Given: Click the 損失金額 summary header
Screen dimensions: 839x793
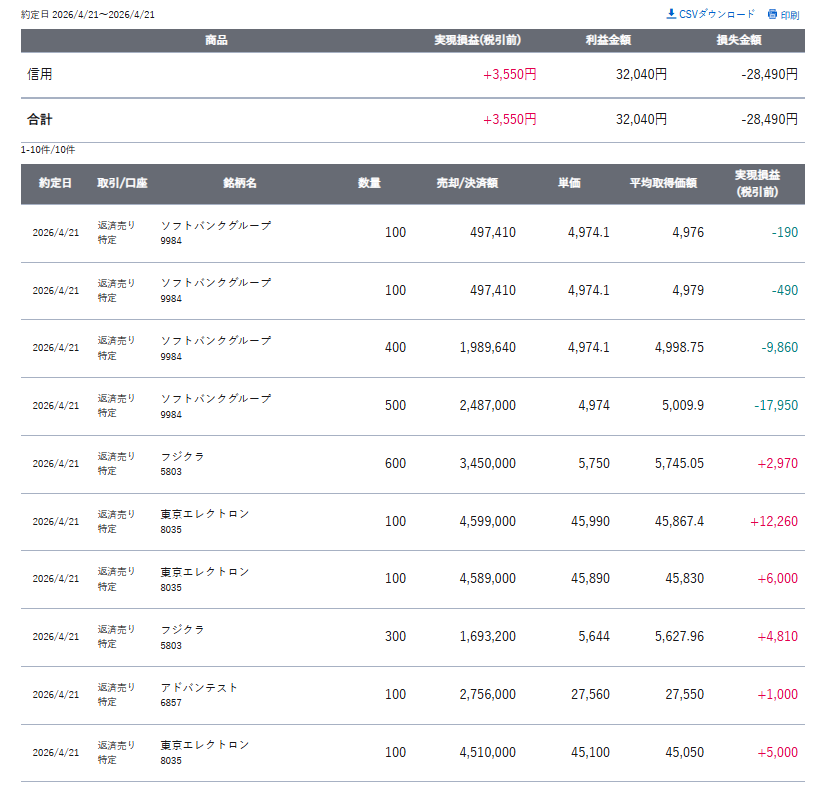Looking at the screenshot, I should coord(739,41).
